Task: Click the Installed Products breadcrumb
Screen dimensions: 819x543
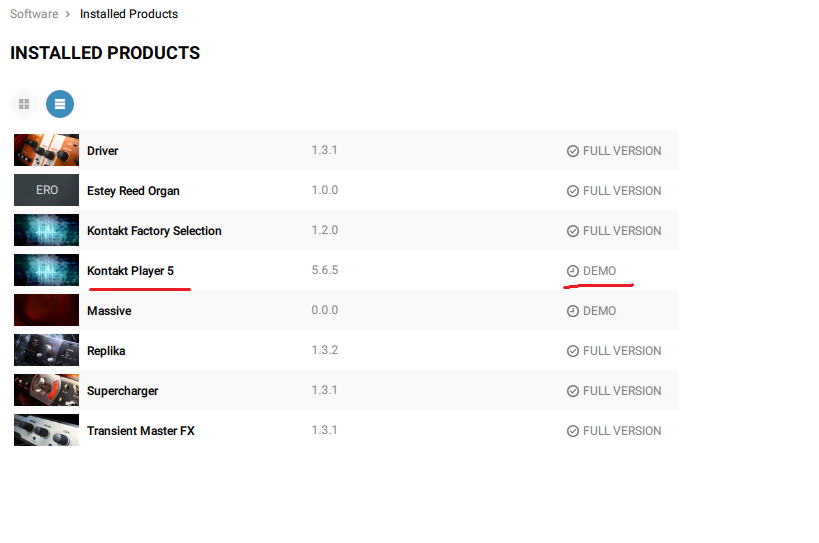Action: (x=129, y=14)
